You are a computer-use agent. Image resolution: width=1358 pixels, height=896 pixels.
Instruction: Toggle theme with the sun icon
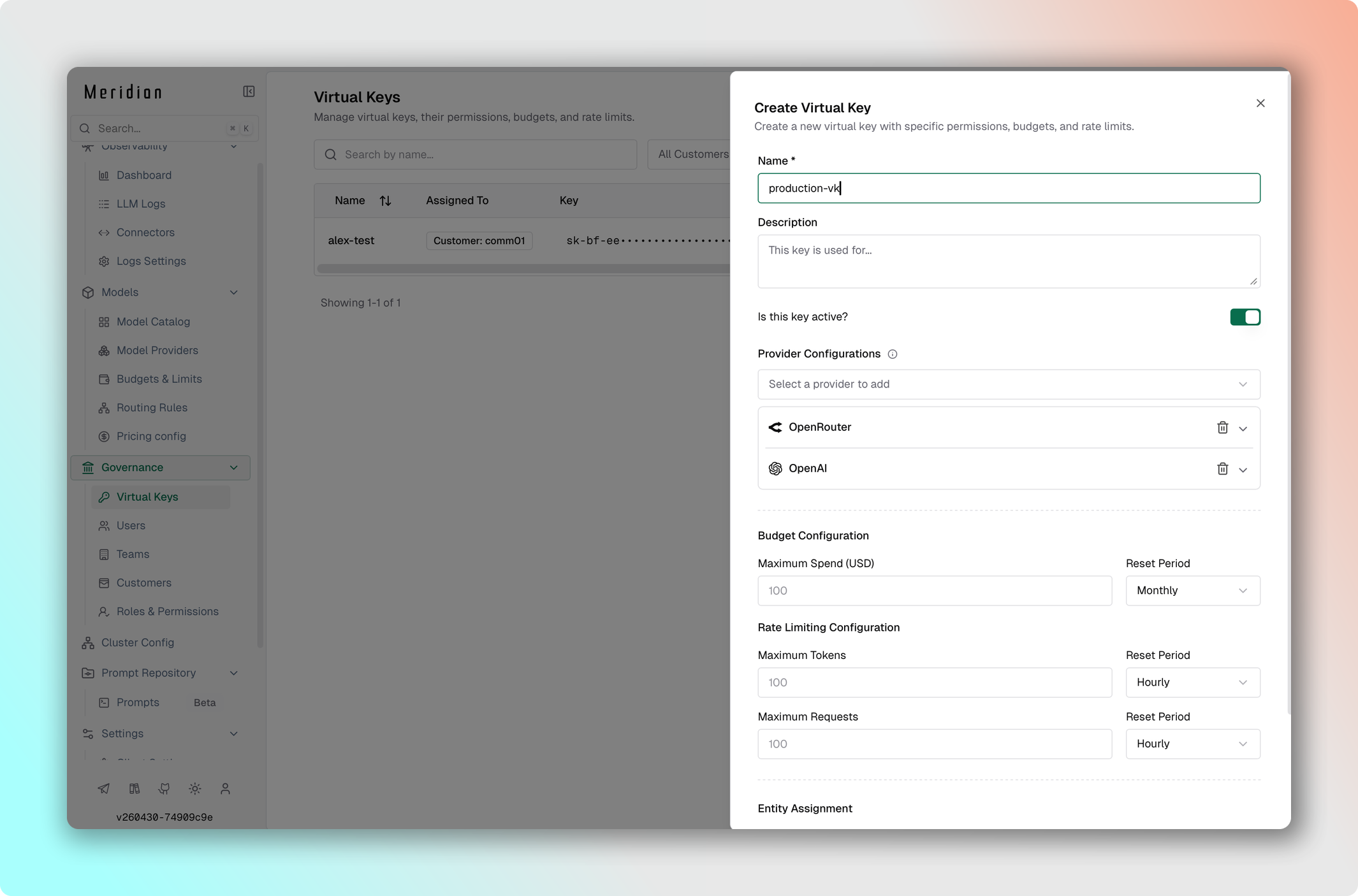(x=195, y=789)
